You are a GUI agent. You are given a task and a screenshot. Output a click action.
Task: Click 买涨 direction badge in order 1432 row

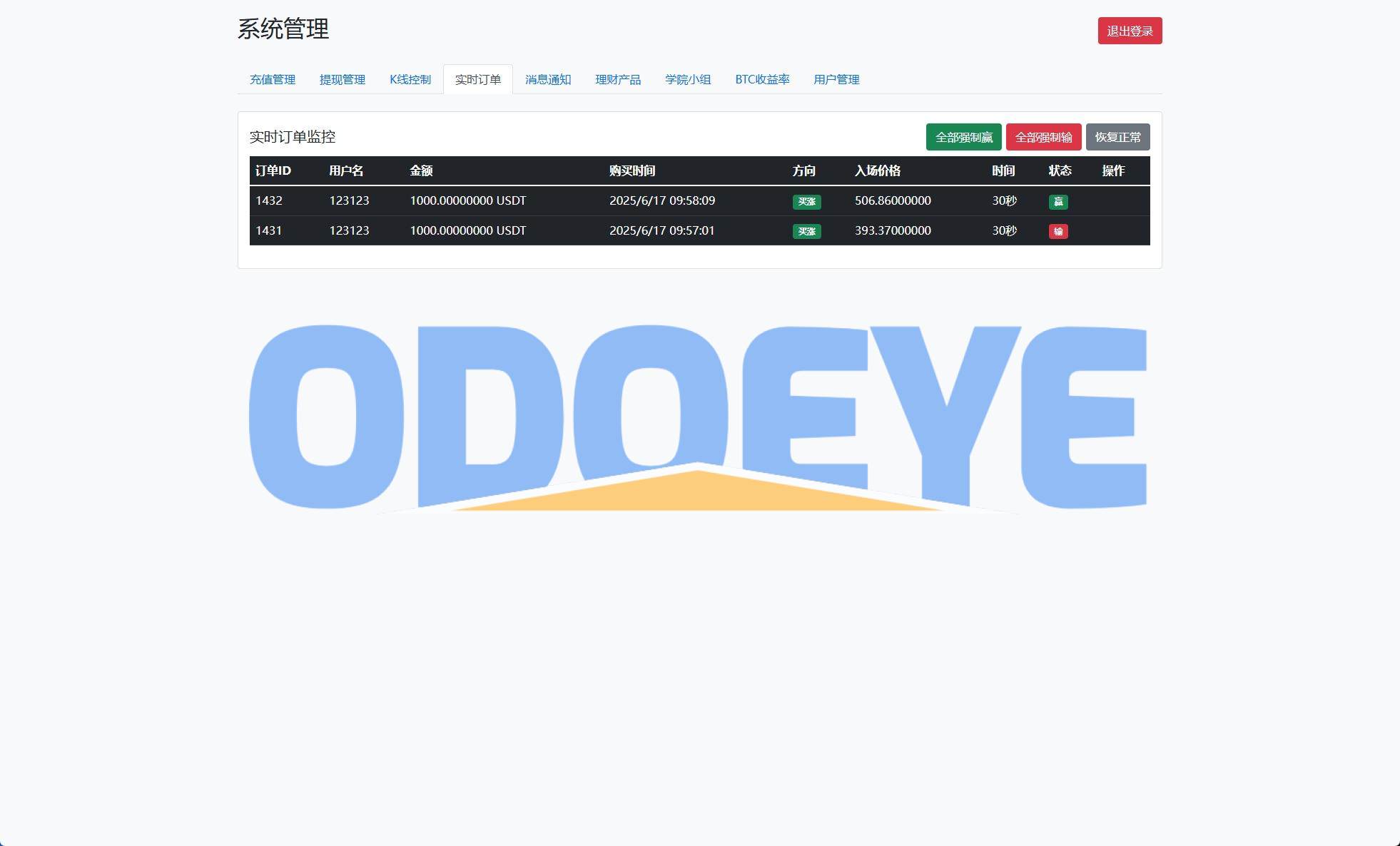point(806,202)
